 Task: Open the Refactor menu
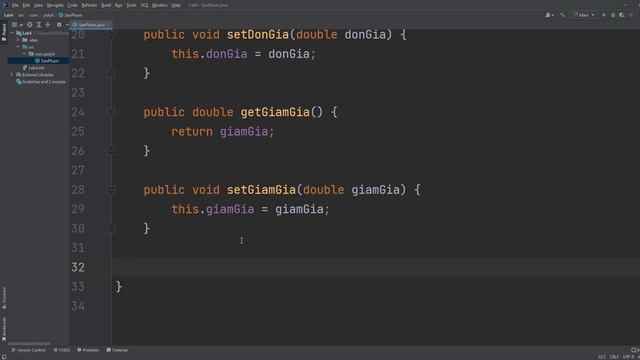pos(89,5)
